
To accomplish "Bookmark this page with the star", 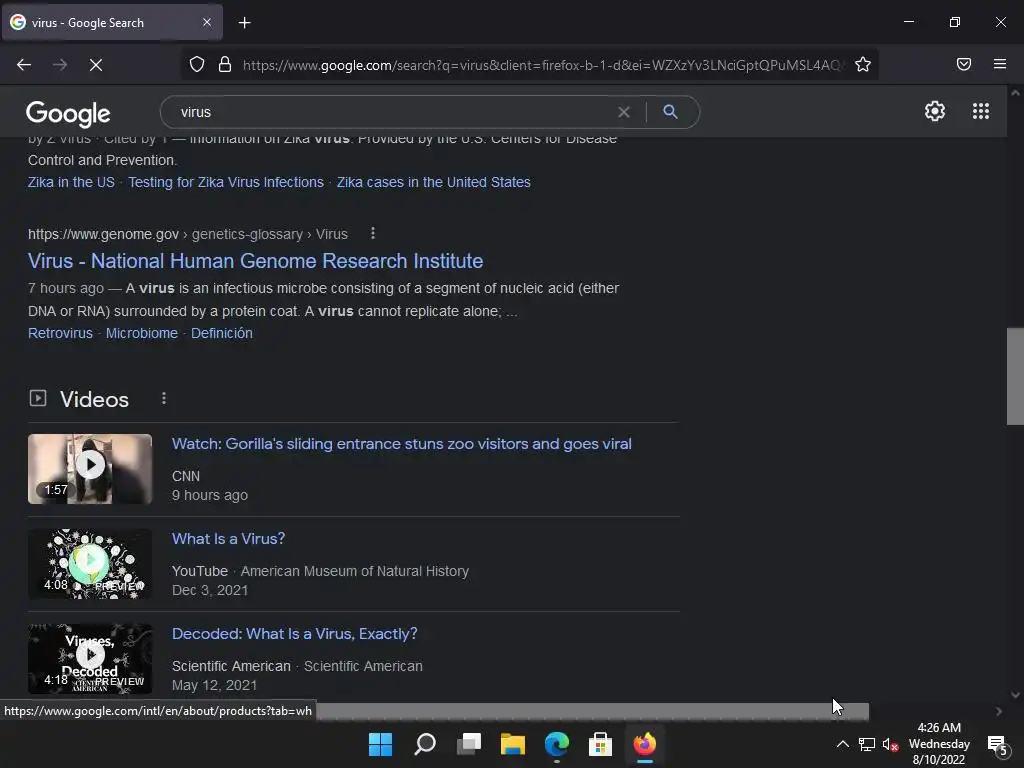I will point(863,64).
